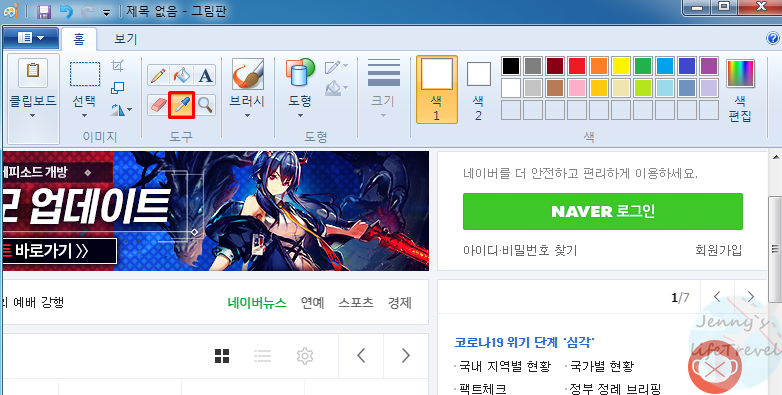The height and width of the screenshot is (395, 782).
Task: Click the settings gear icon in Naver page
Action: click(305, 356)
